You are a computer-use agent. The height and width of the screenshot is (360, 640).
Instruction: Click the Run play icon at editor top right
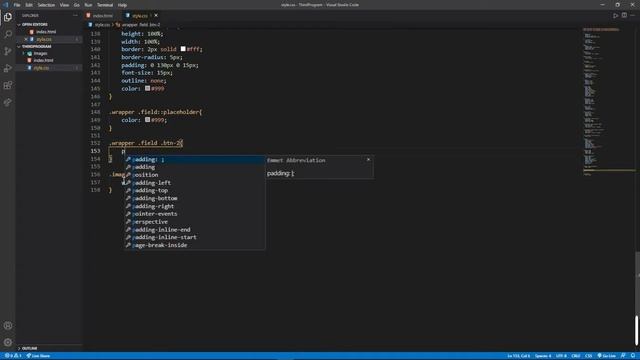coord(616,16)
